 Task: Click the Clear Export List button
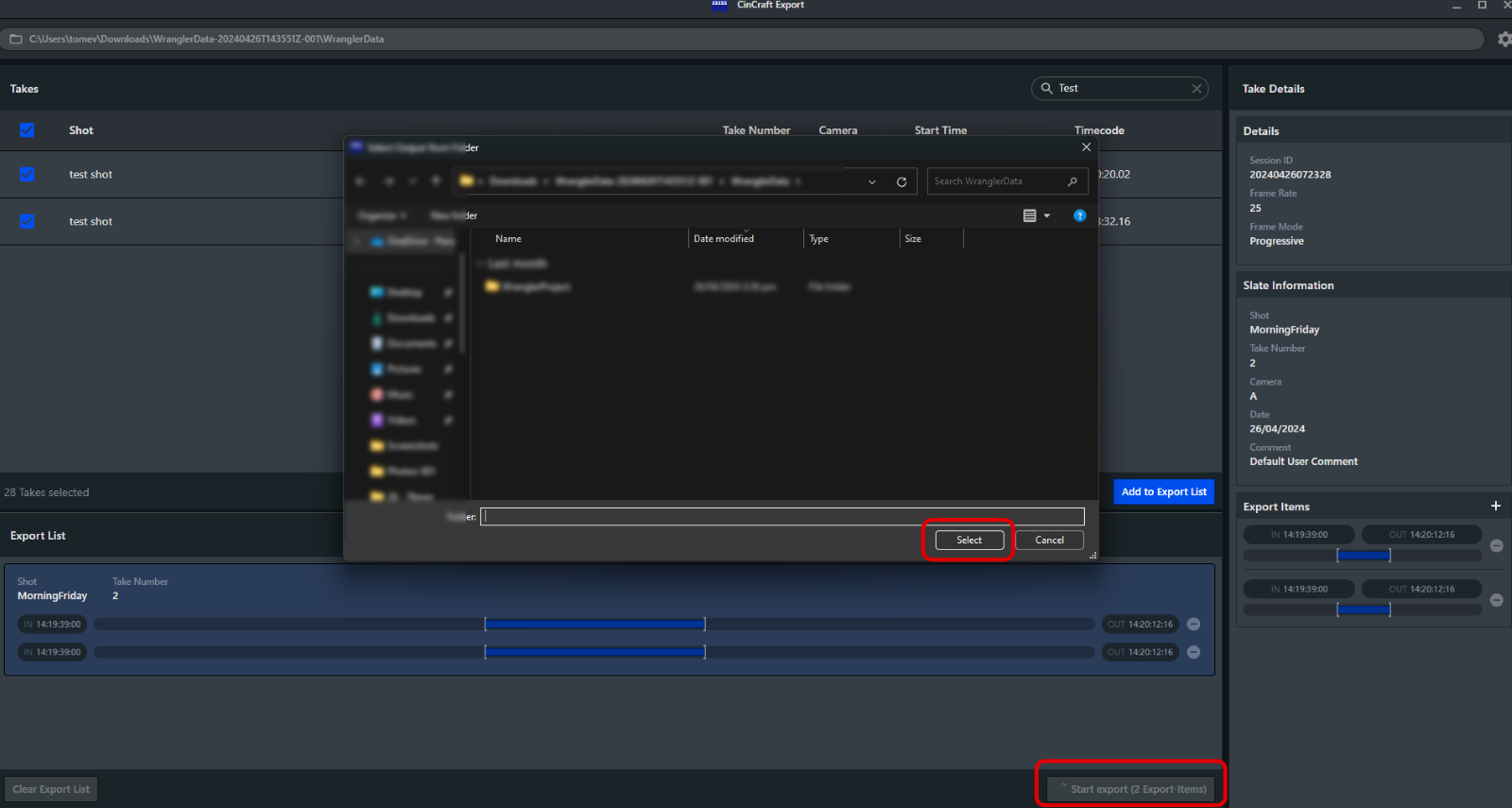[x=51, y=789]
